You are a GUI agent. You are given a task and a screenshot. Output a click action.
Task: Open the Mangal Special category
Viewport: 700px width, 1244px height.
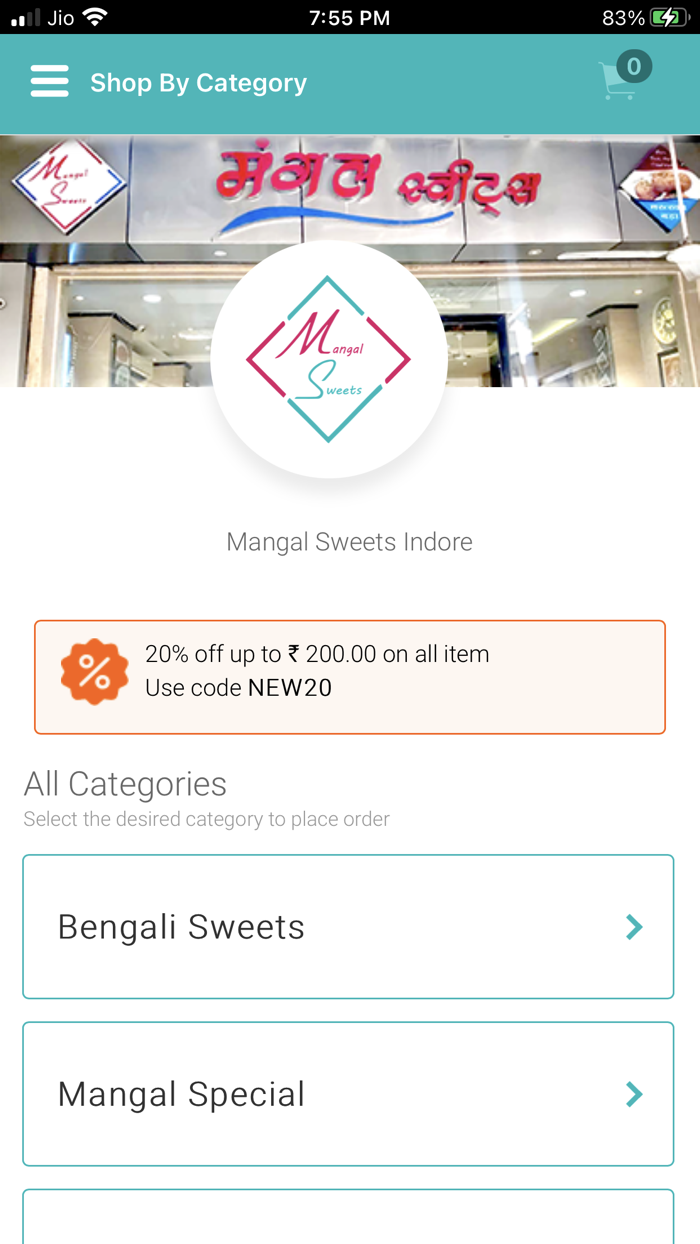(x=348, y=1094)
